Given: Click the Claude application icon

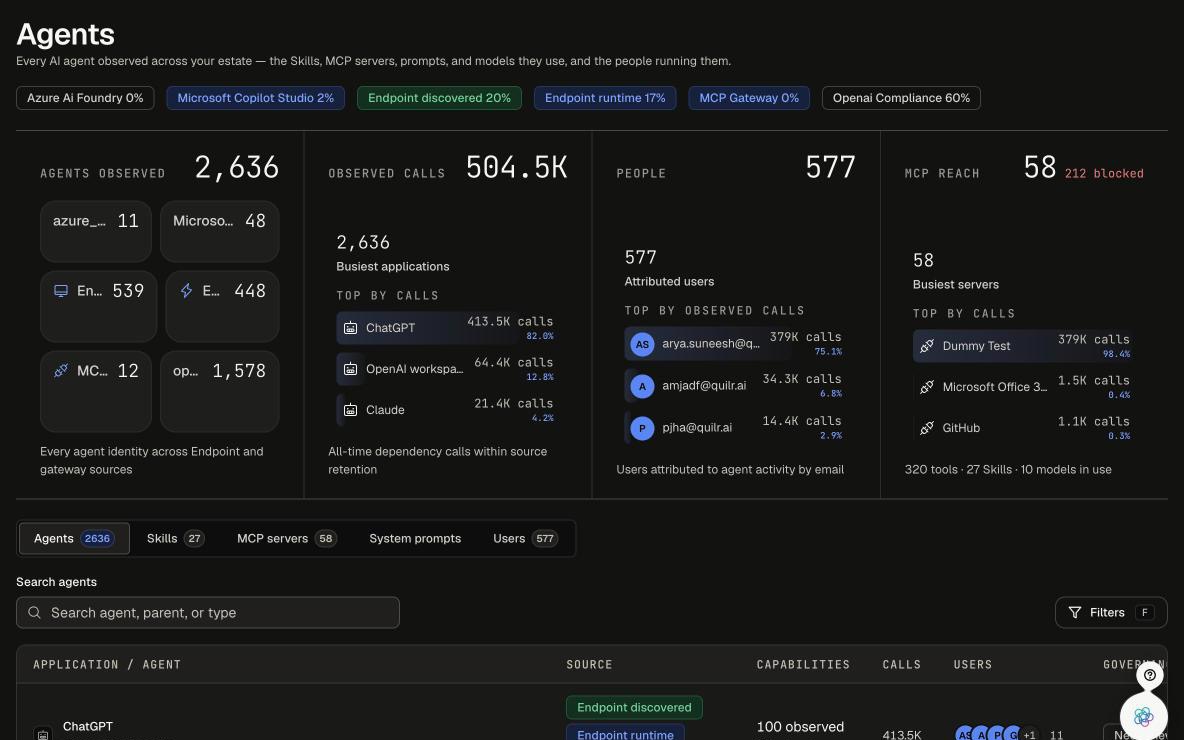Looking at the screenshot, I should coord(350,410).
